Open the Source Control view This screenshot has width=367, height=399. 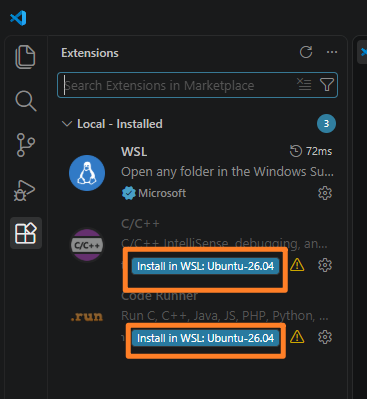[26, 145]
